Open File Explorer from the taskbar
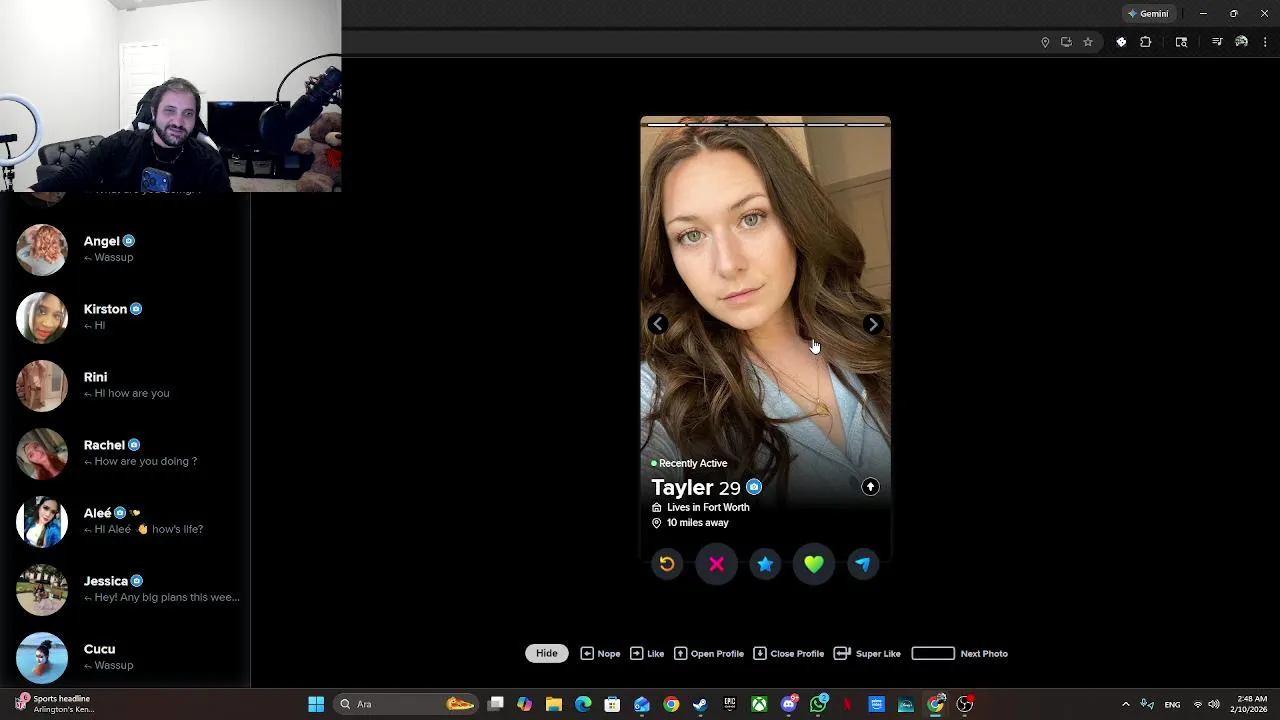The image size is (1280, 720). click(553, 704)
